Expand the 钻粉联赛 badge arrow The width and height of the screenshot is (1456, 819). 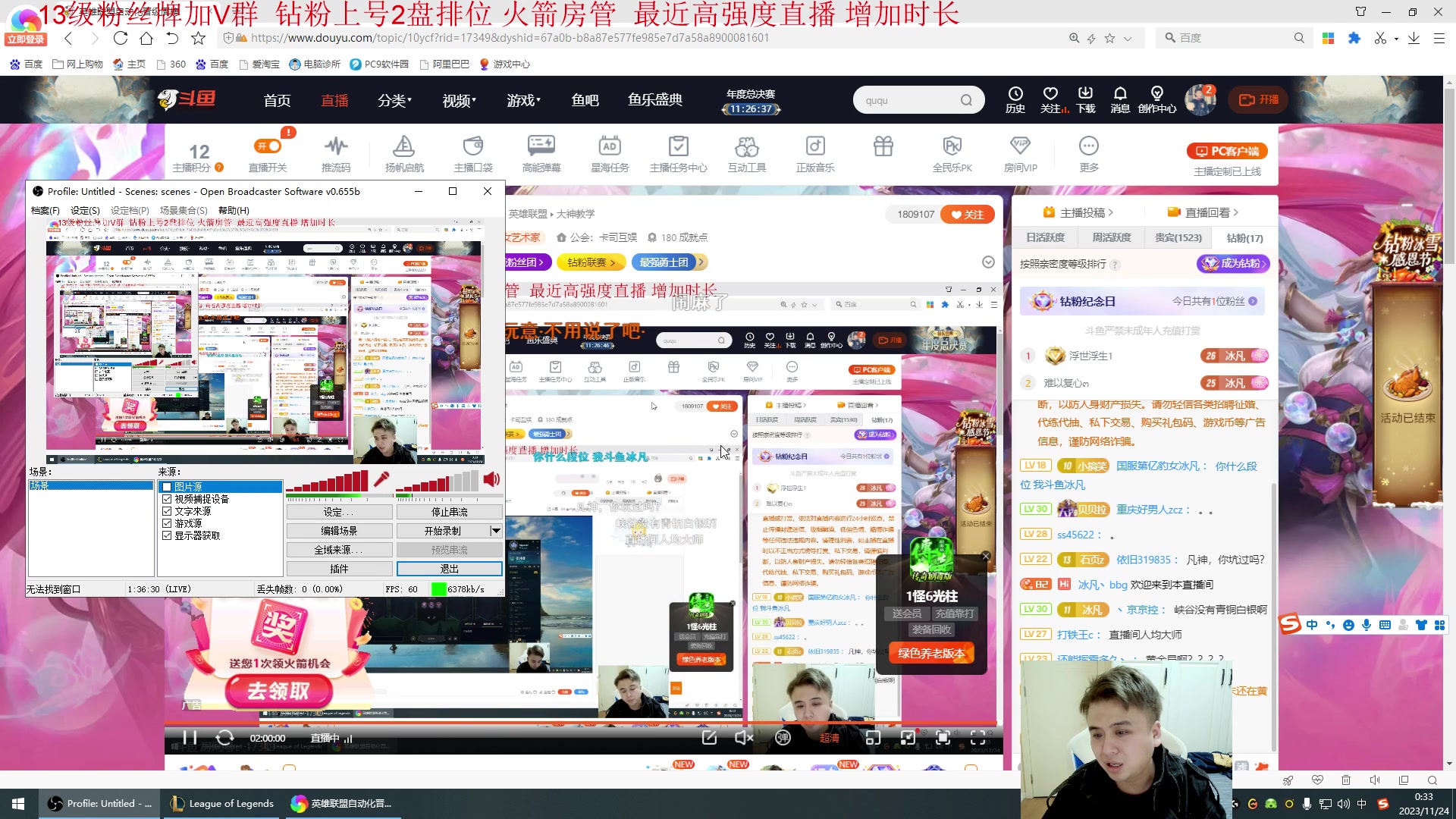[x=613, y=262]
